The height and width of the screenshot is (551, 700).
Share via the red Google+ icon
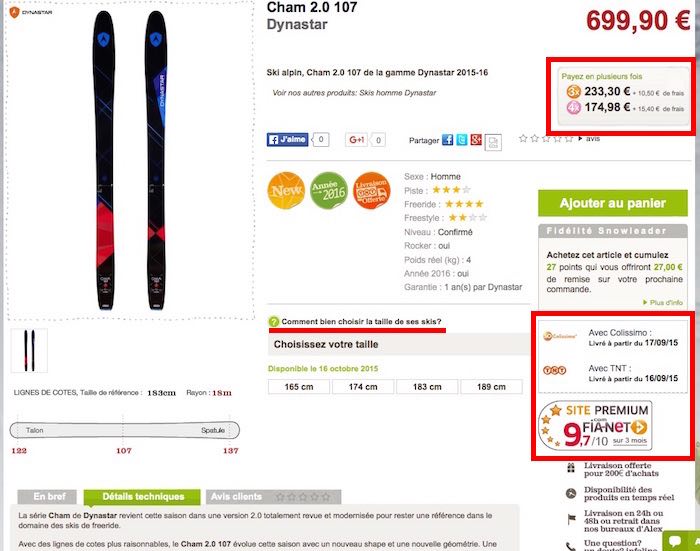point(476,140)
